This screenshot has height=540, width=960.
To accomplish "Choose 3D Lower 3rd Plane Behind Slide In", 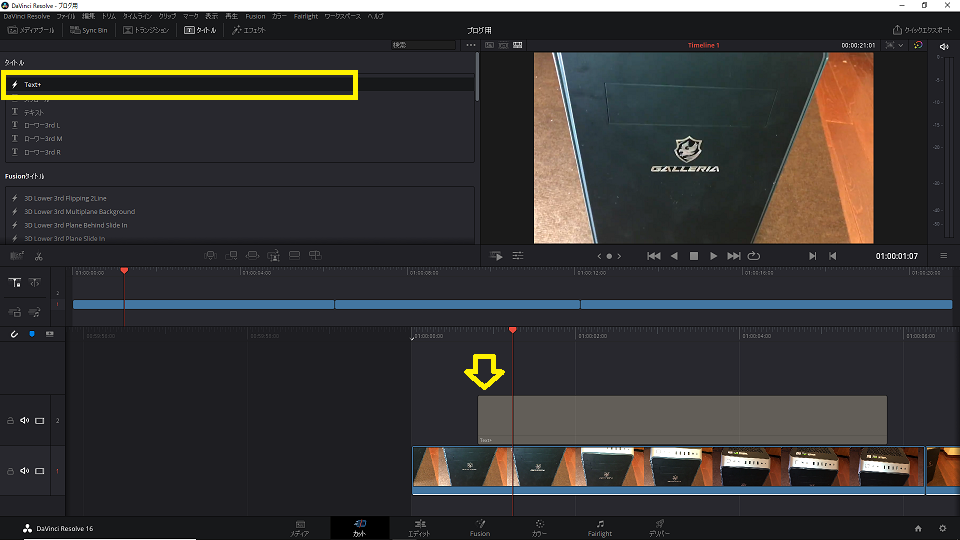I will [x=239, y=225].
